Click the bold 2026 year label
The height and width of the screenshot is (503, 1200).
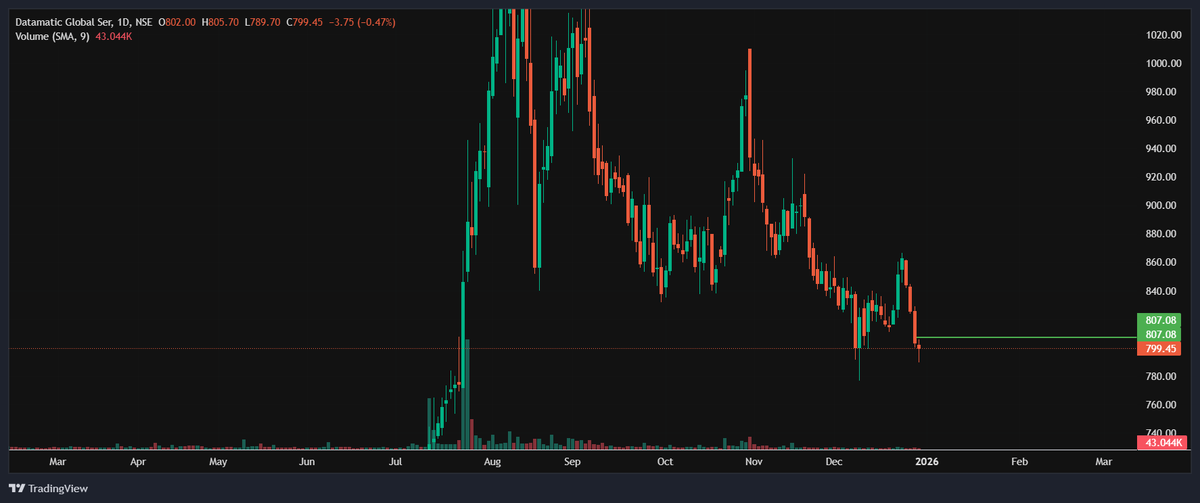pos(927,463)
